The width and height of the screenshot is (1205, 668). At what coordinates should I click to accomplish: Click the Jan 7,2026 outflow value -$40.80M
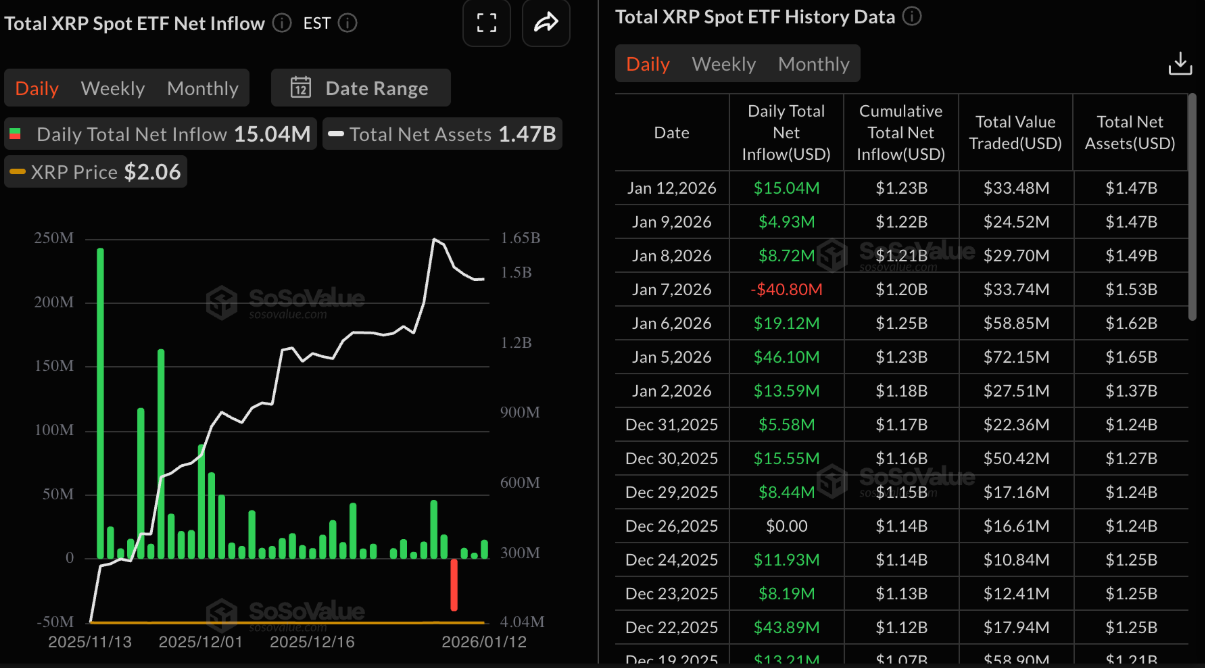tap(787, 289)
